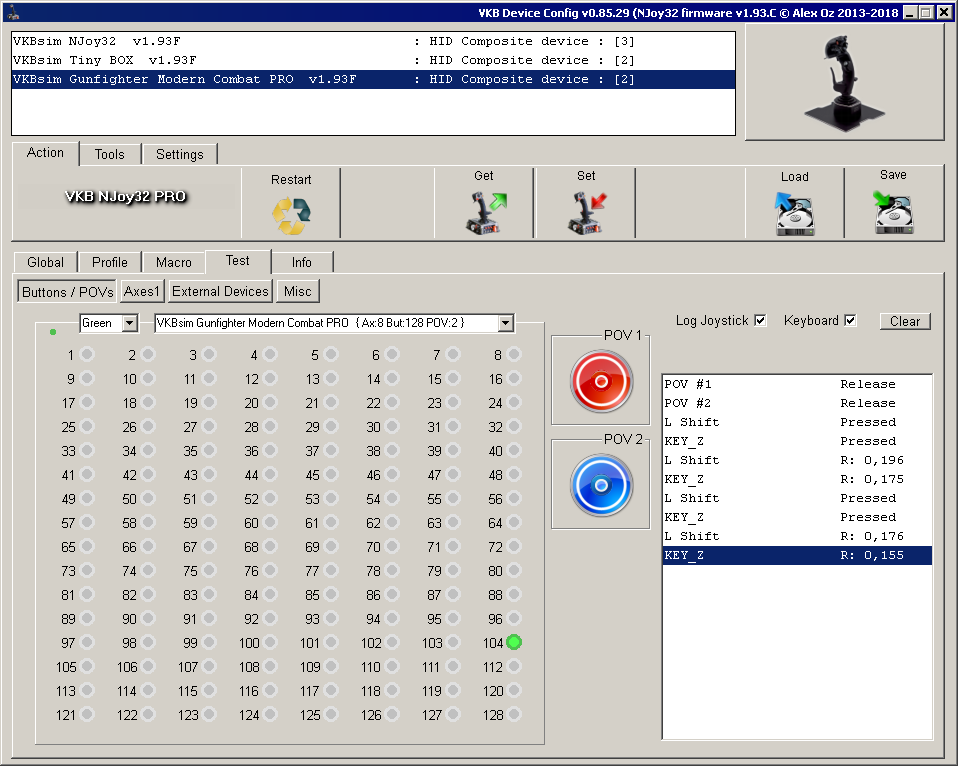Viewport: 958px width, 766px height.
Task: Click the Restart recycle icon
Action: [291, 216]
